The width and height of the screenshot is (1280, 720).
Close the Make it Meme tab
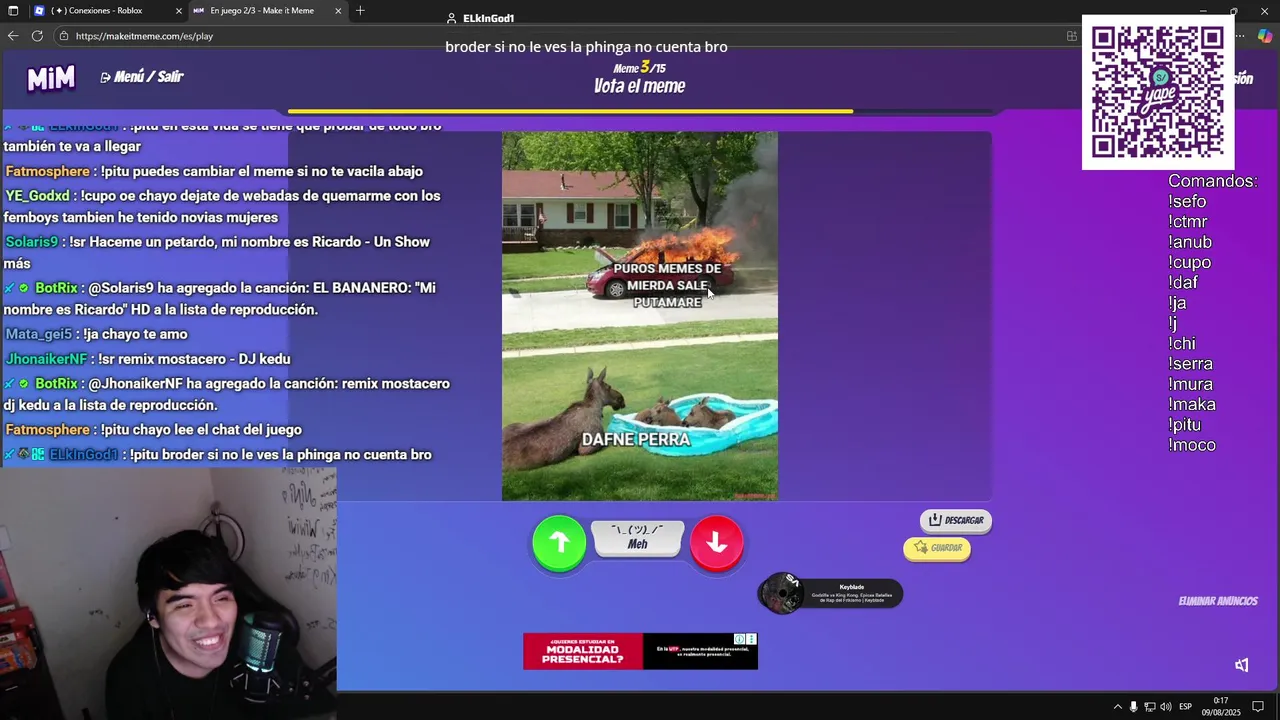(x=338, y=11)
